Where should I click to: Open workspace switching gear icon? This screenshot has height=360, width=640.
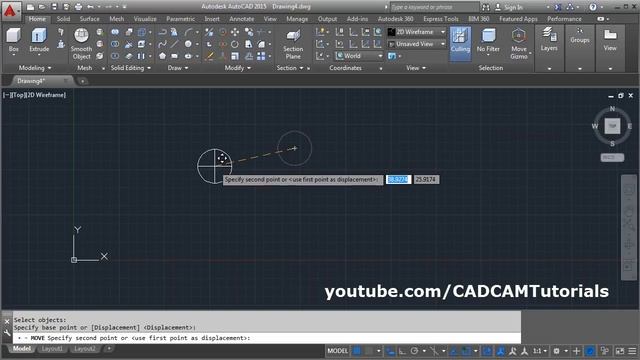pyautogui.click(x=556, y=351)
